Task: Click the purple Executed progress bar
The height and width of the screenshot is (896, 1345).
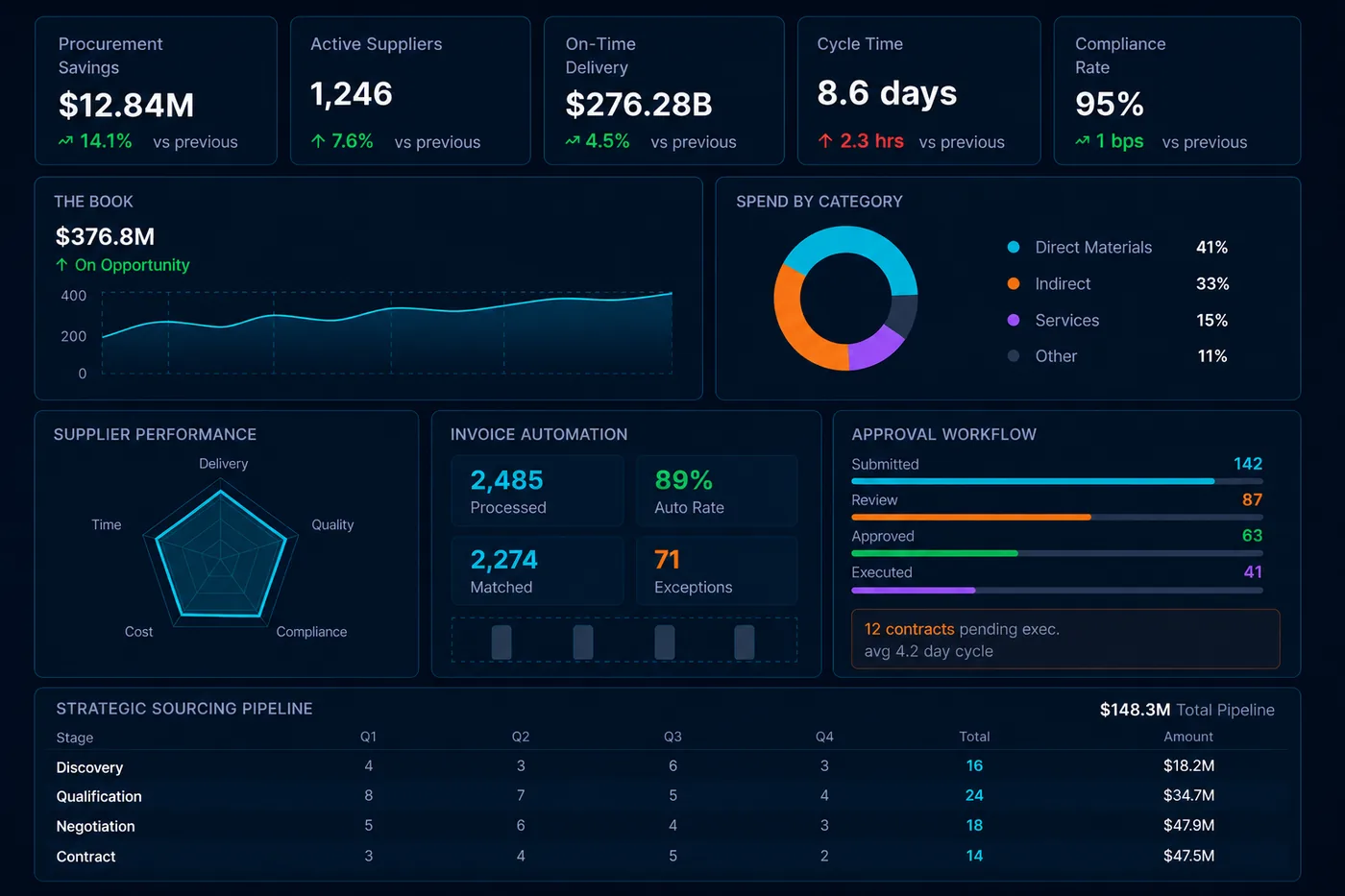Action: [x=1057, y=590]
